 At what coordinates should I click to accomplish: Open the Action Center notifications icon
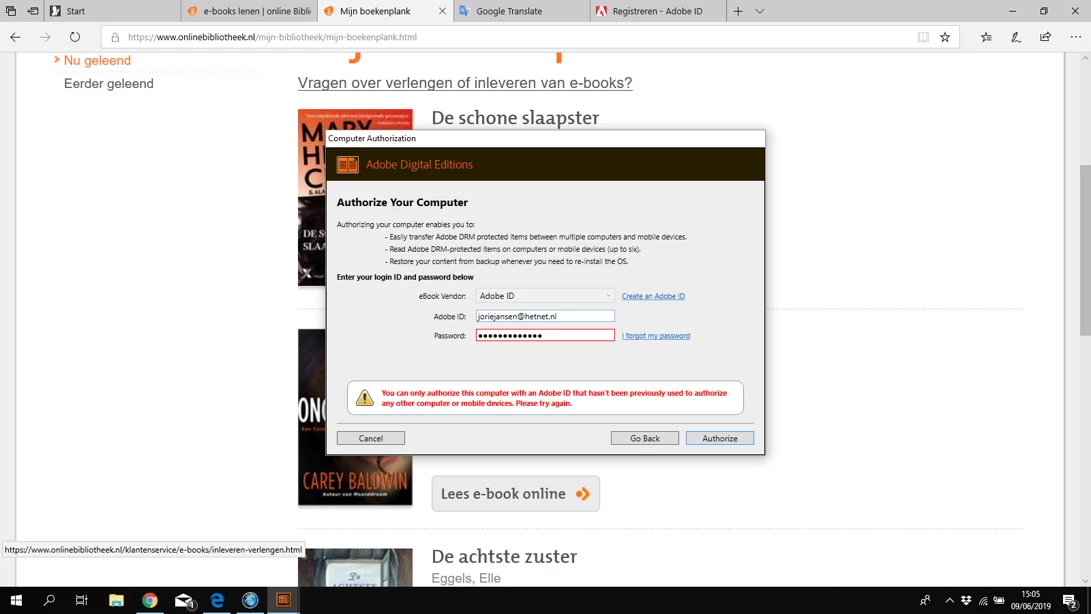click(x=1071, y=600)
